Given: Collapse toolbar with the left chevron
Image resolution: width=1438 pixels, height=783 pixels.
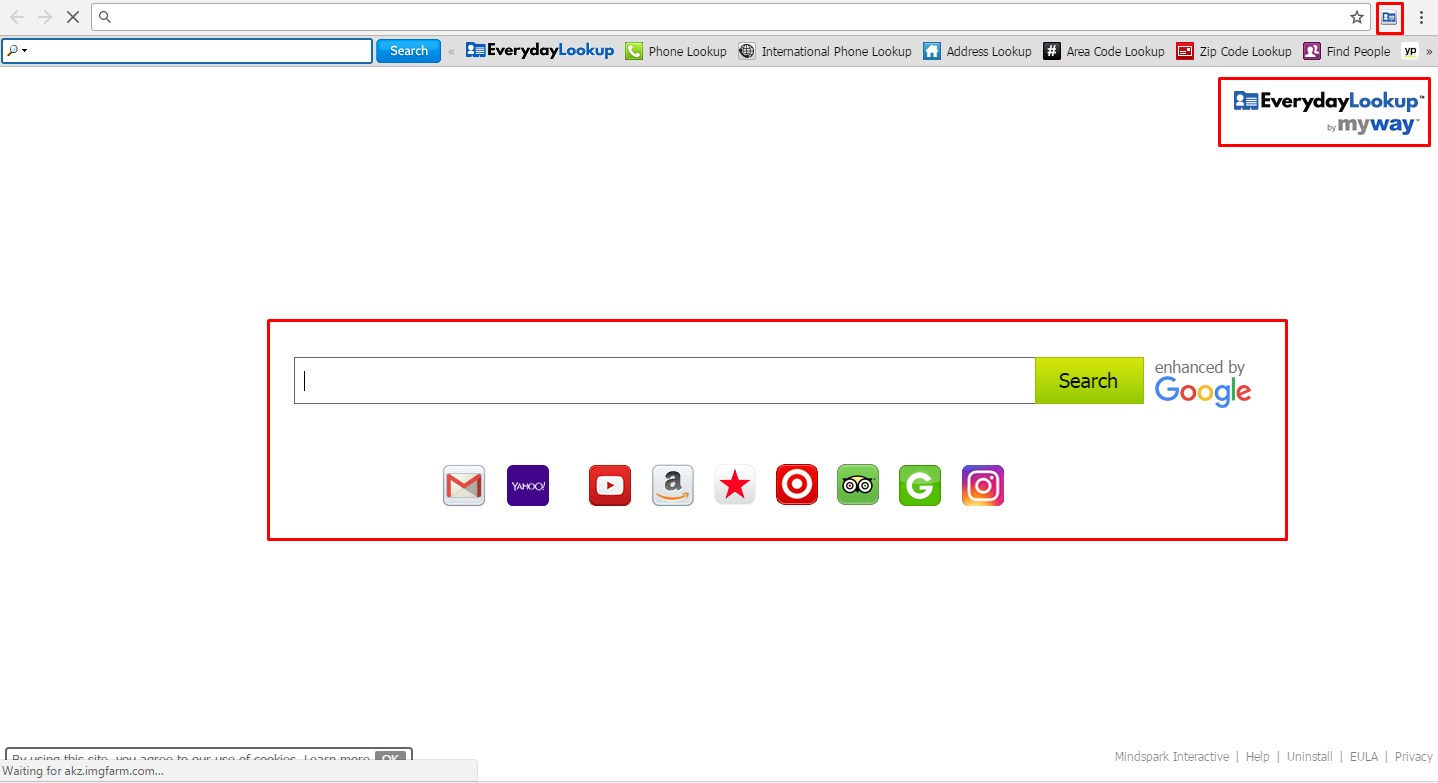Looking at the screenshot, I should [x=452, y=51].
